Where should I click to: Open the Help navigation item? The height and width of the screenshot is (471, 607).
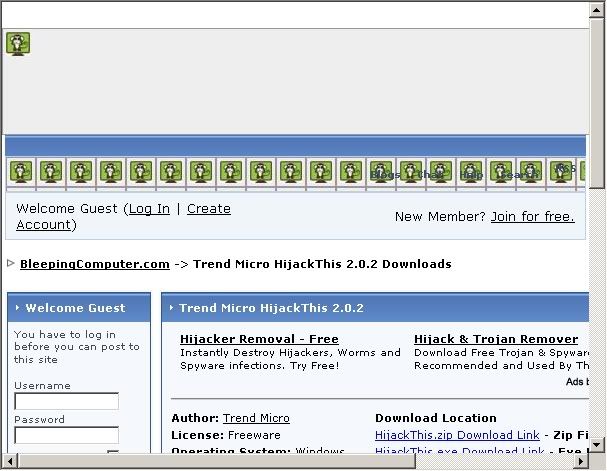point(471,175)
